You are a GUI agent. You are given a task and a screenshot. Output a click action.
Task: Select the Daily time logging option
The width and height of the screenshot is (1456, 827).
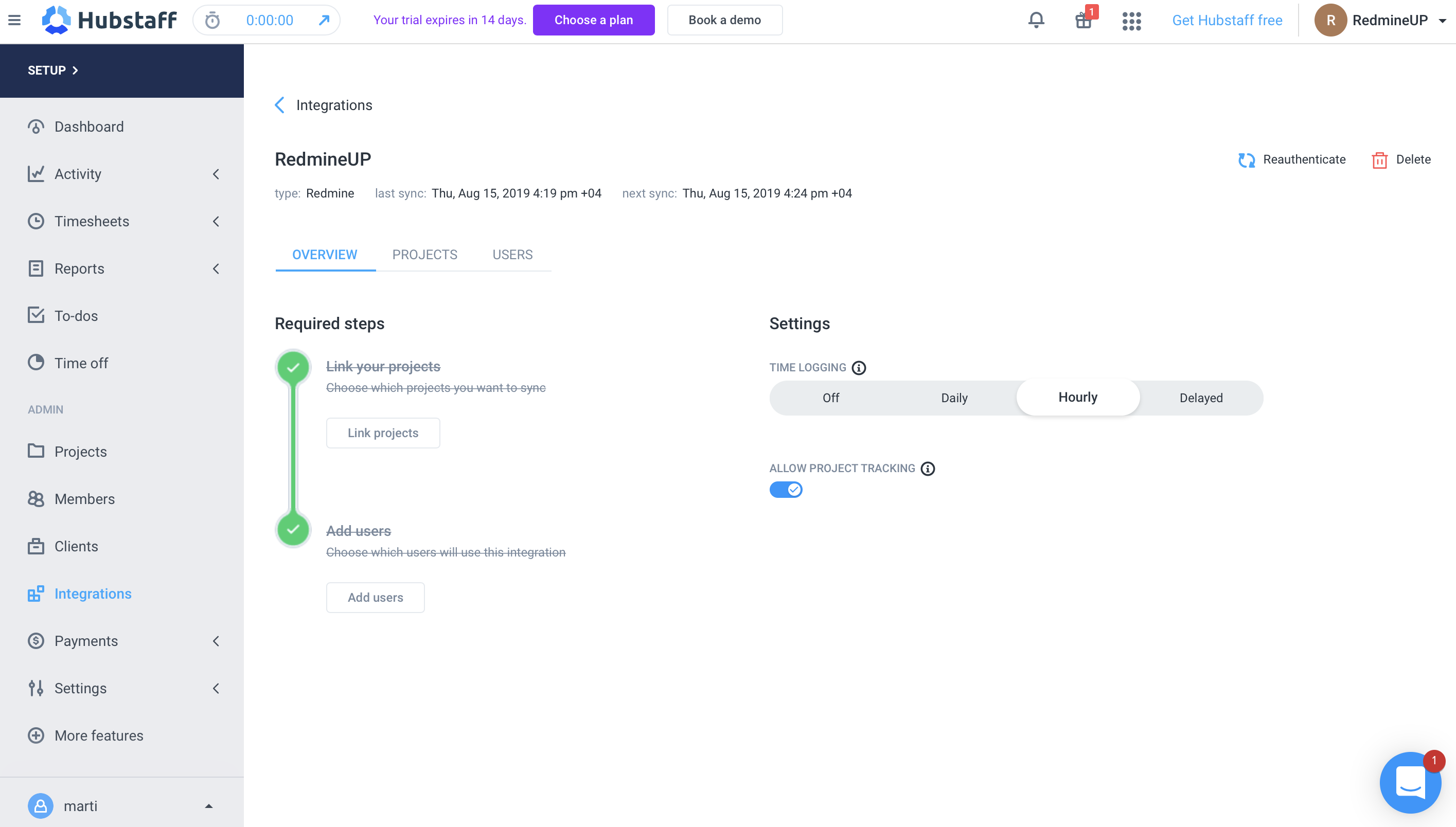[x=954, y=398]
